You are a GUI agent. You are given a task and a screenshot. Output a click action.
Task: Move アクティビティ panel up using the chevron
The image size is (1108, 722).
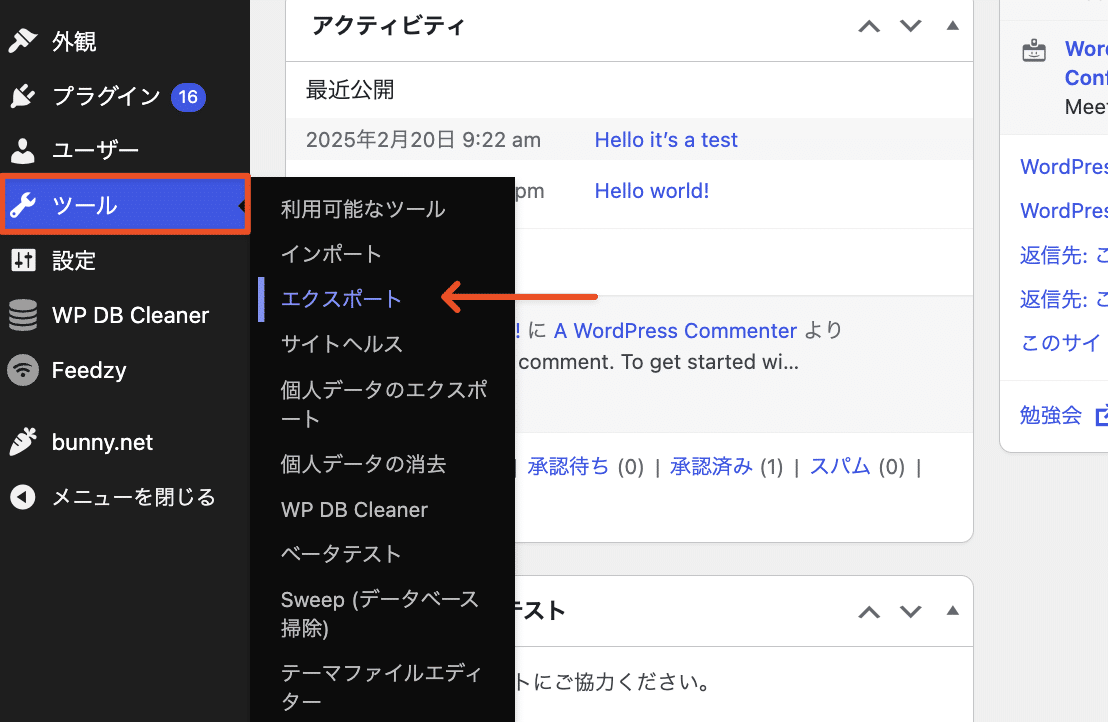[868, 26]
